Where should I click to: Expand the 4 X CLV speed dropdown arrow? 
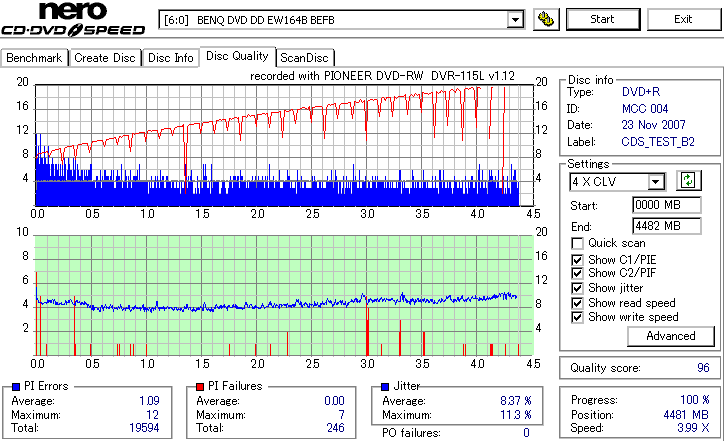656,182
